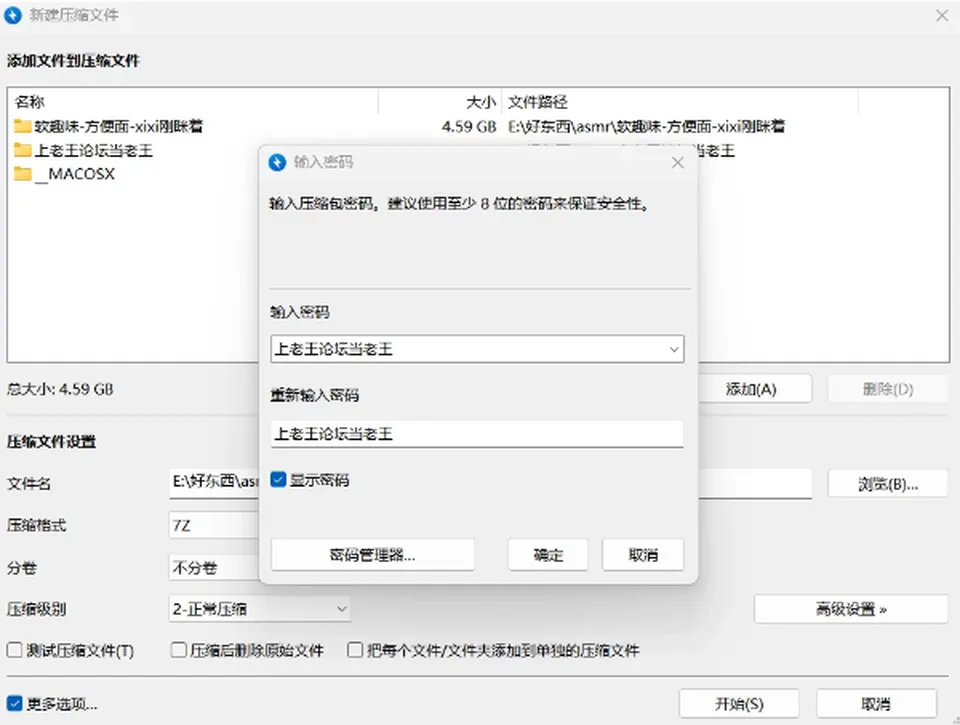Close the 输入密码 dialog with its X

click(x=678, y=162)
